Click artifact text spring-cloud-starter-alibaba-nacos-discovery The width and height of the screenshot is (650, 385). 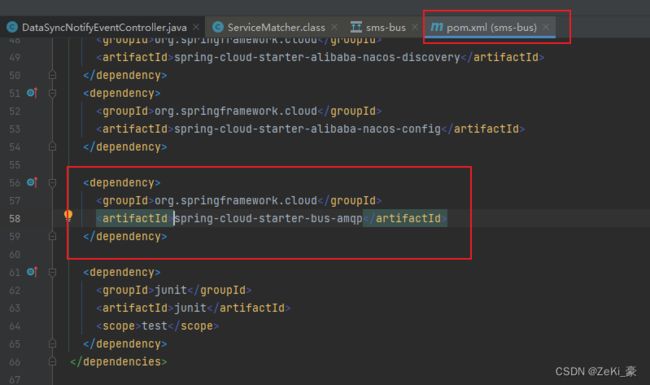tap(317, 57)
